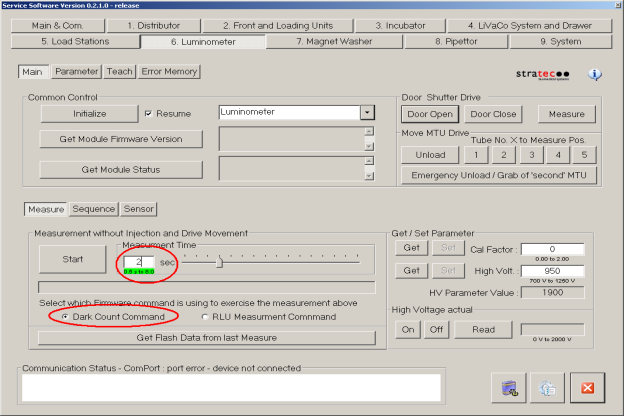The image size is (624, 416).
Task: Click the red X exit icon button
Action: tap(588, 387)
